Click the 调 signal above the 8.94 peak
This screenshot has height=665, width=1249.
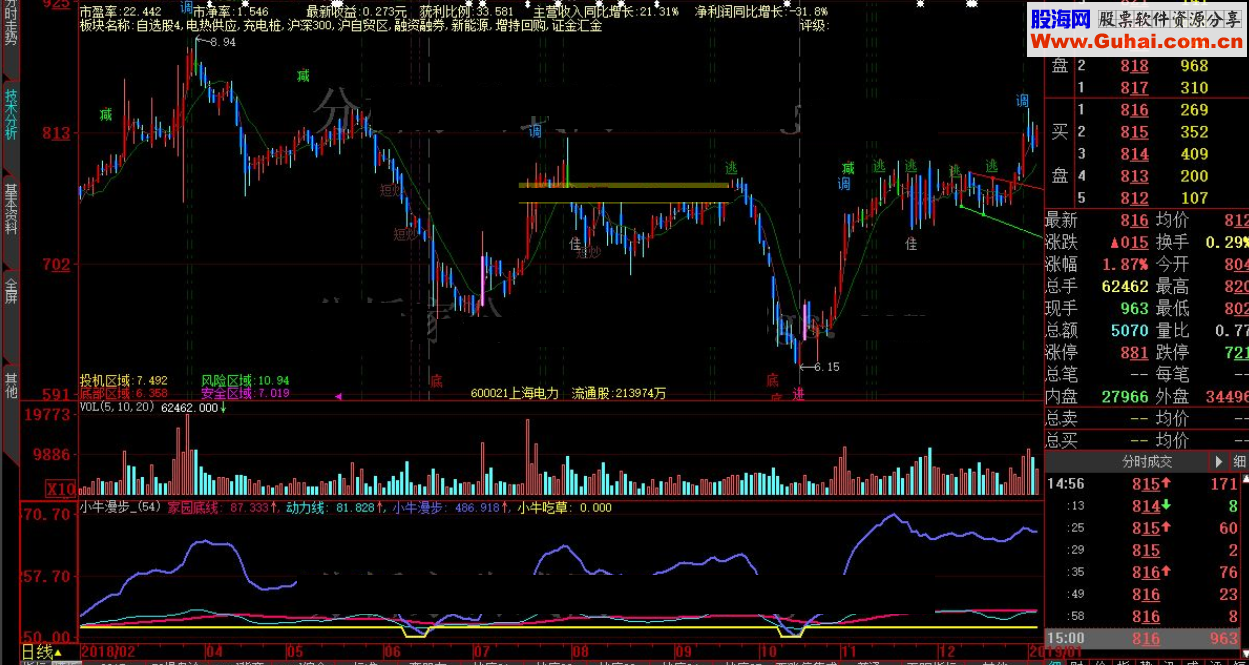click(x=186, y=9)
